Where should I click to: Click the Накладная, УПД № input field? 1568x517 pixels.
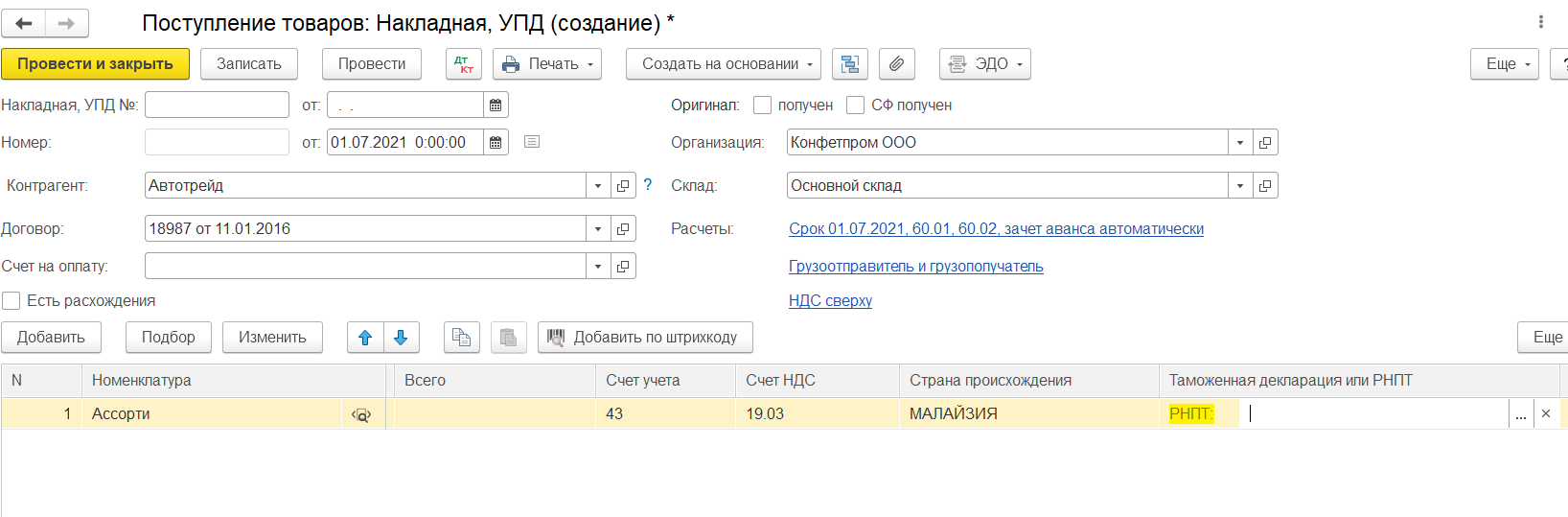point(217,106)
